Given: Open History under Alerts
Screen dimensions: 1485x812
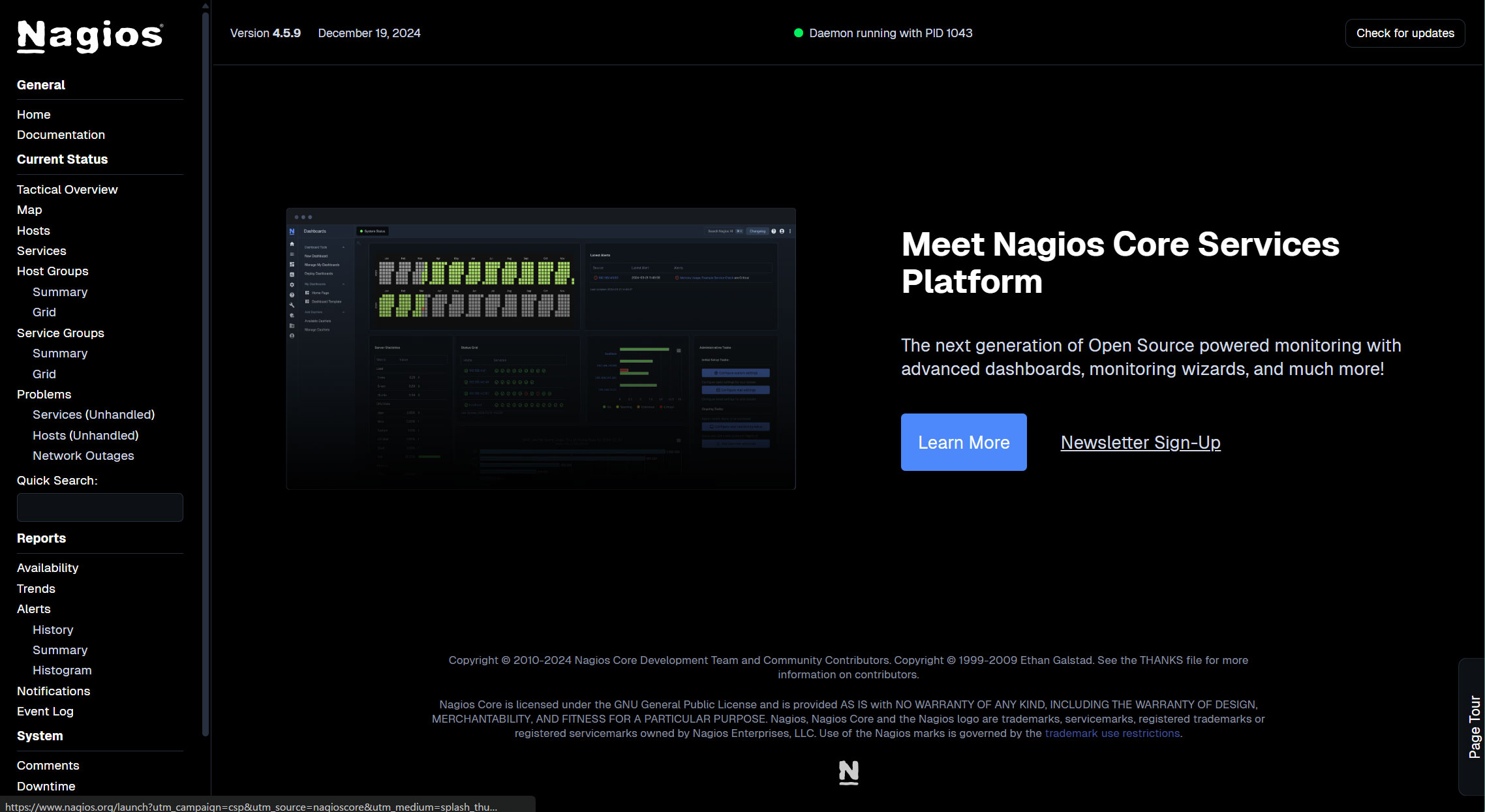Looking at the screenshot, I should coord(53,629).
